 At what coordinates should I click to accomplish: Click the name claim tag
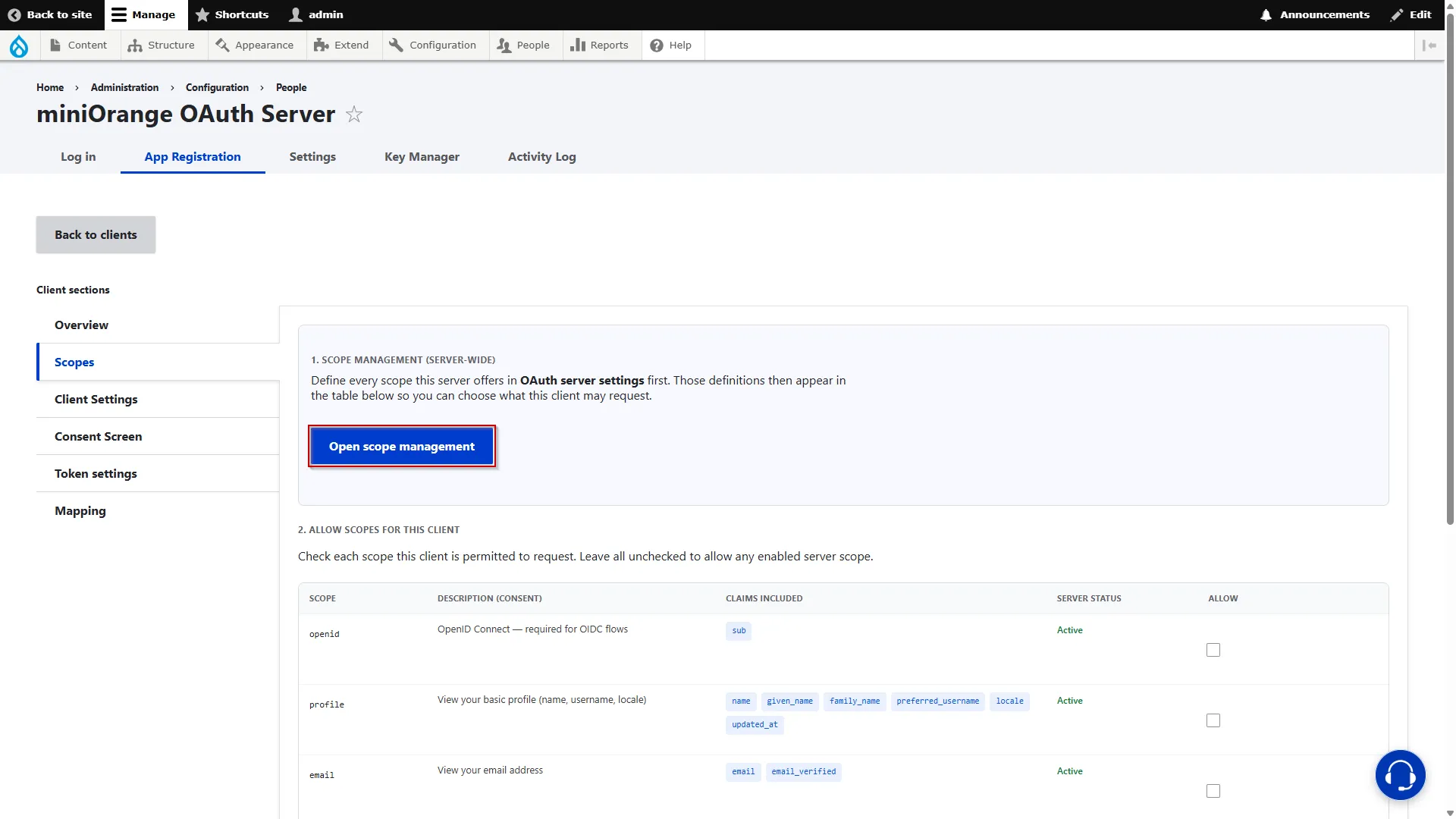[741, 701]
